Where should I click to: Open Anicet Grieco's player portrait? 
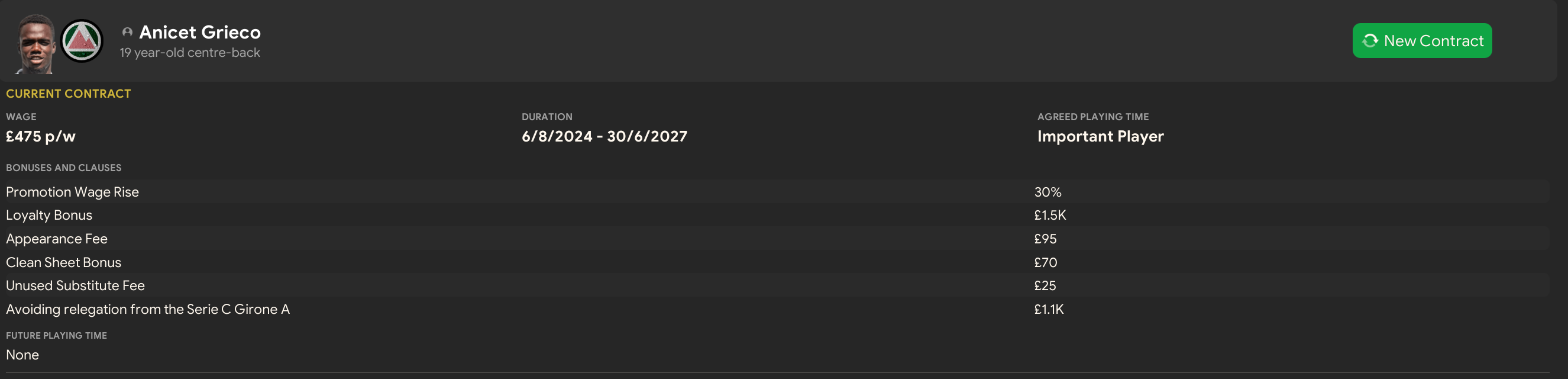pos(36,44)
